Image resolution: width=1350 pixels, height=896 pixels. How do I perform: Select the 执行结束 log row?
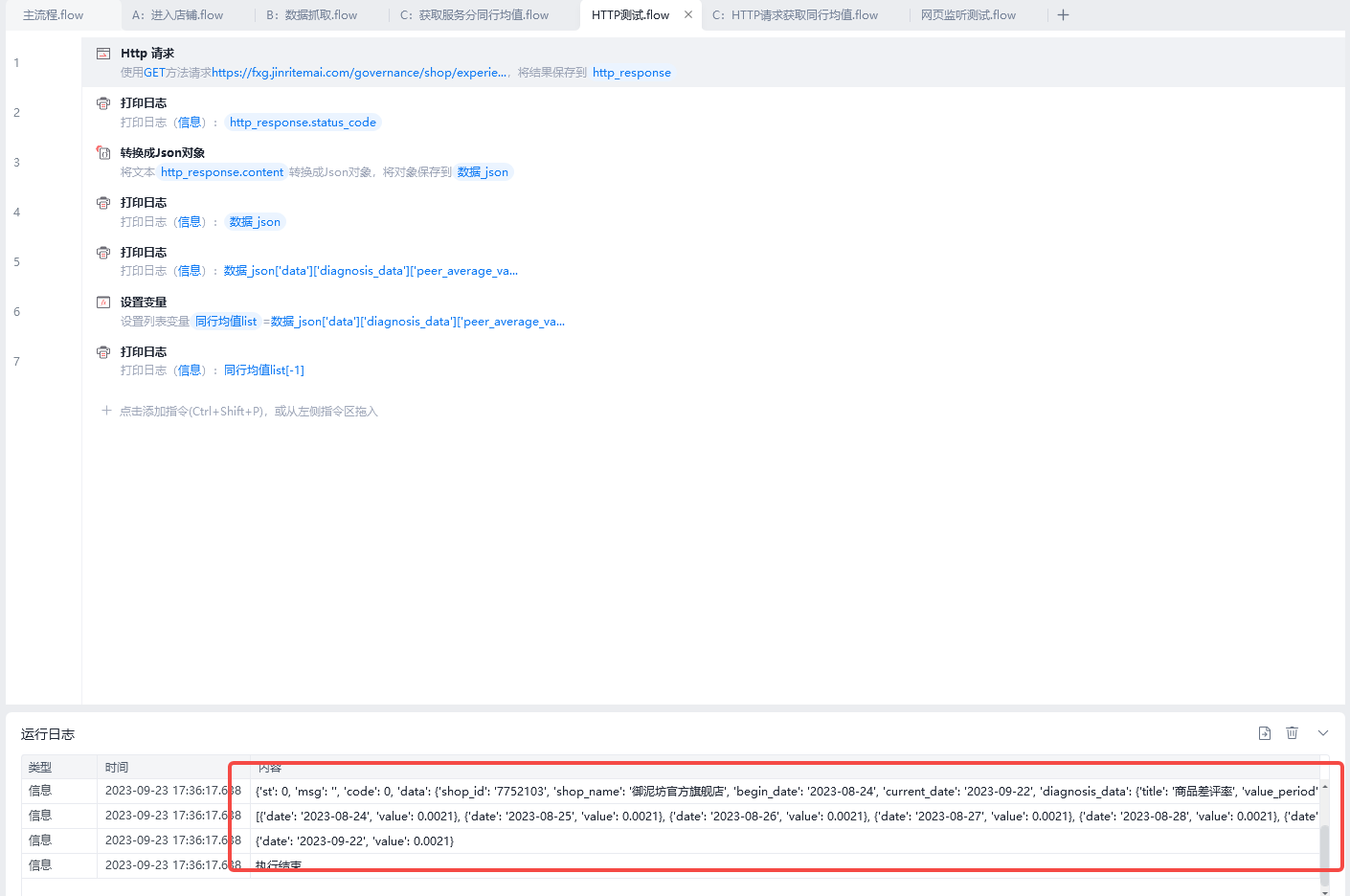point(279,865)
